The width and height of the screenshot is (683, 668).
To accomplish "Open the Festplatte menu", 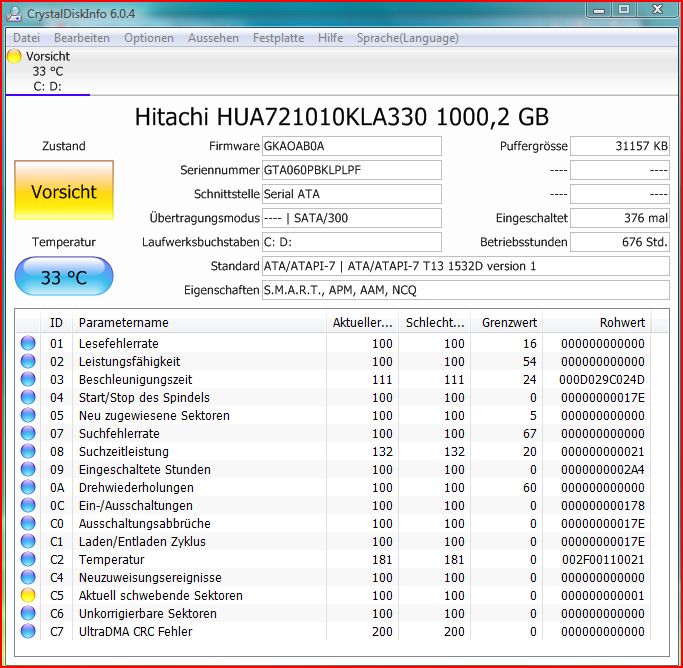I will point(278,38).
